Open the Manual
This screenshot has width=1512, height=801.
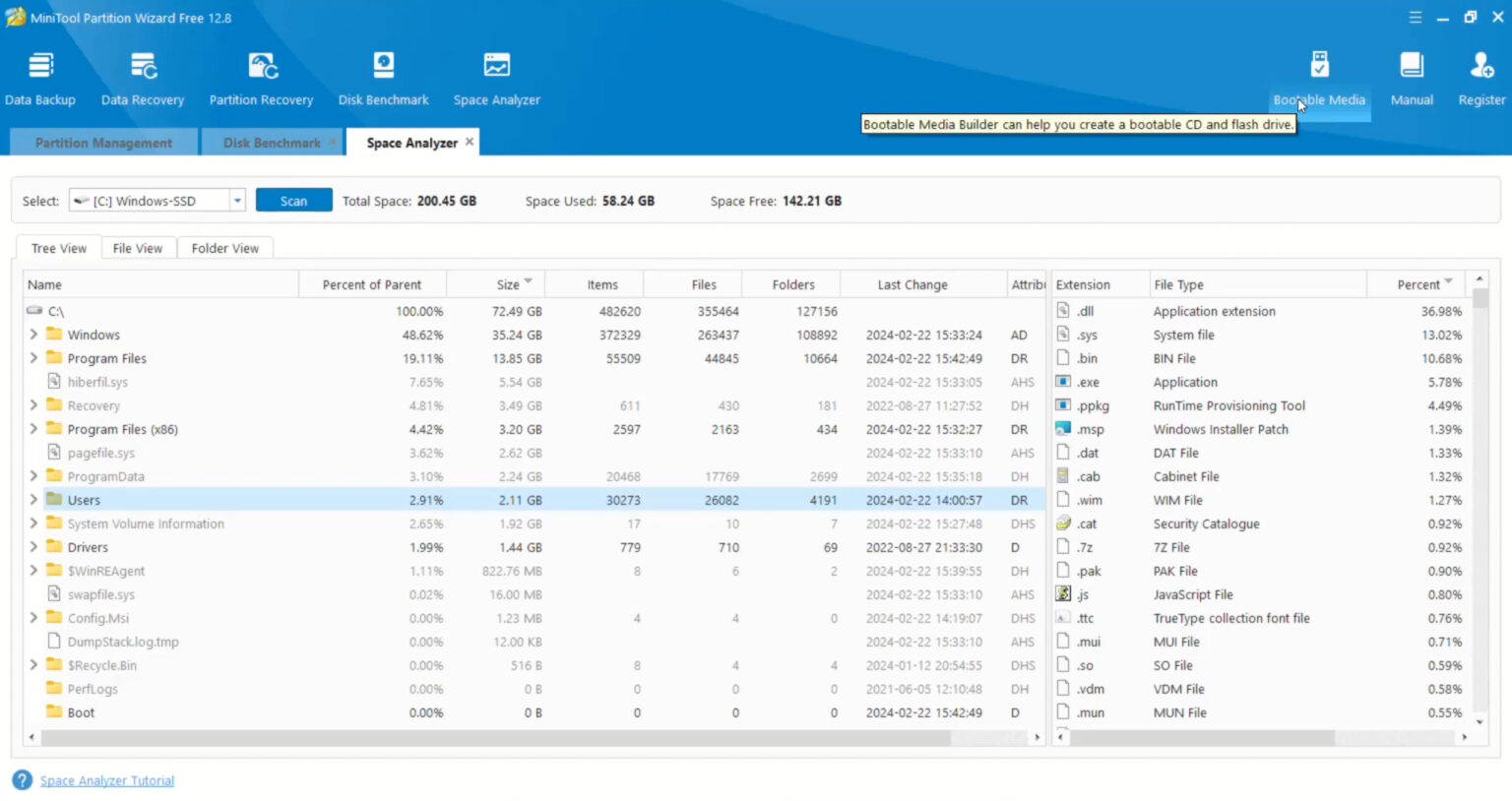pyautogui.click(x=1412, y=77)
